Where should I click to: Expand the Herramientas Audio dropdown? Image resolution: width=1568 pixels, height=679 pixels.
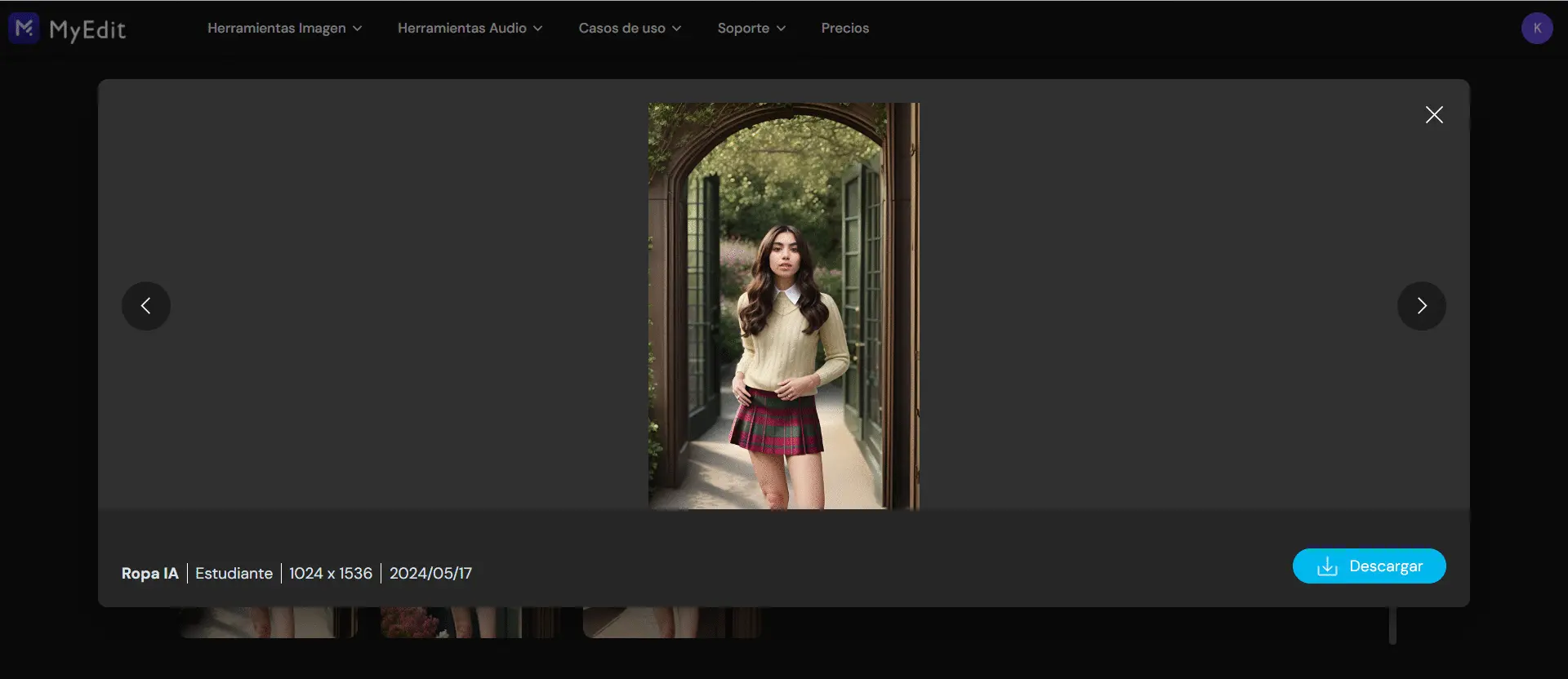470,29
